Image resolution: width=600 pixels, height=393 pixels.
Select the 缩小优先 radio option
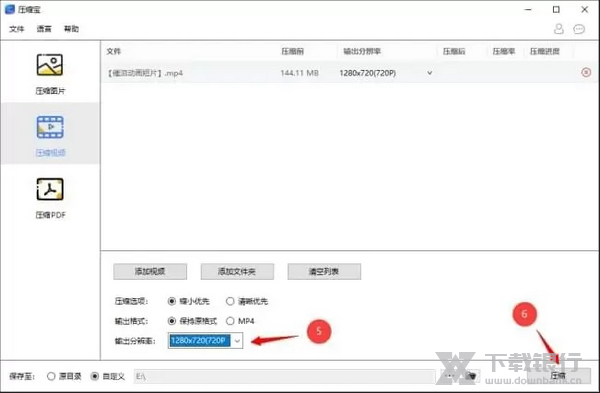pyautogui.click(x=172, y=301)
